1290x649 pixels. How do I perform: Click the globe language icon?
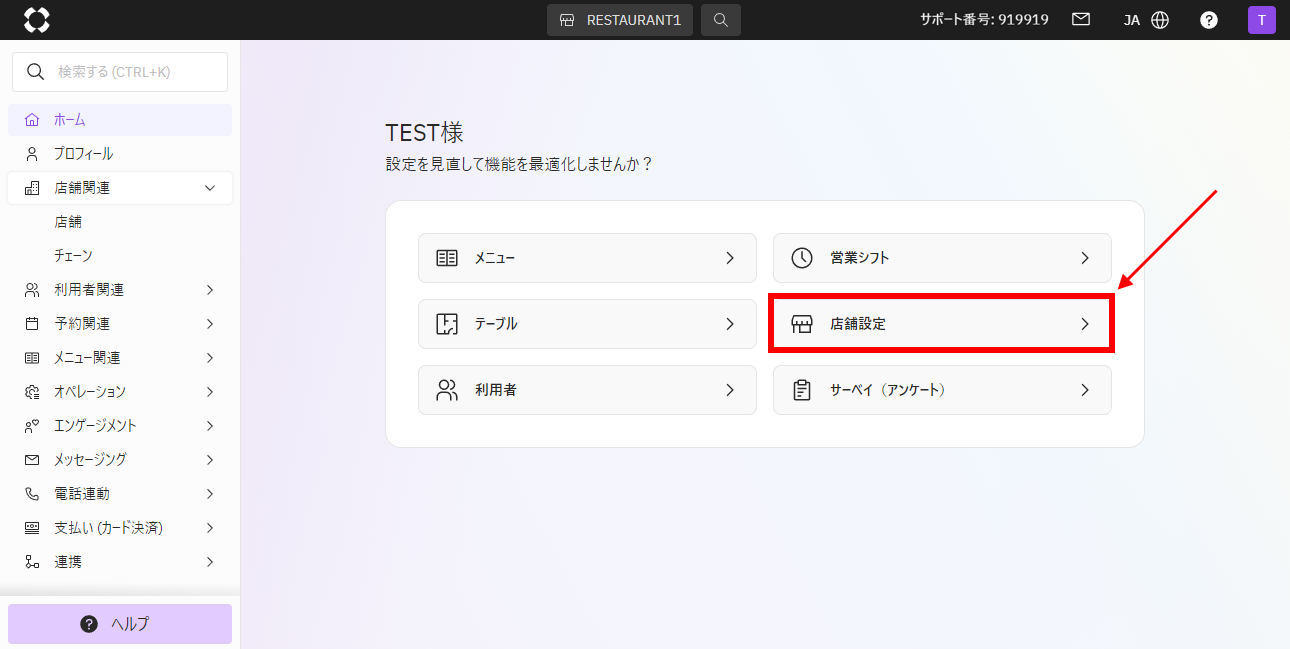point(1160,20)
